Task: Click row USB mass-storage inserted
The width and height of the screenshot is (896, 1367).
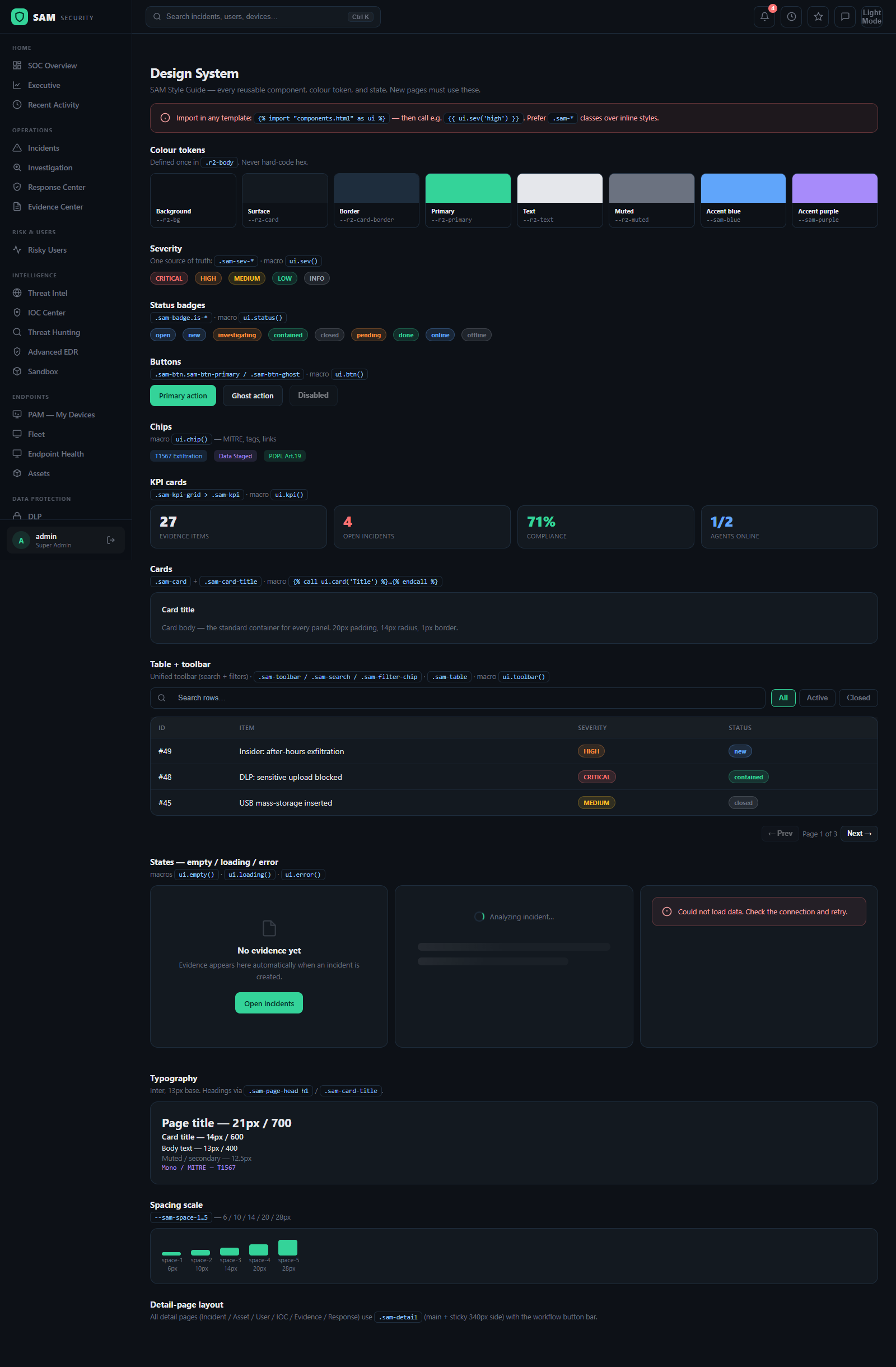Action: click(514, 802)
